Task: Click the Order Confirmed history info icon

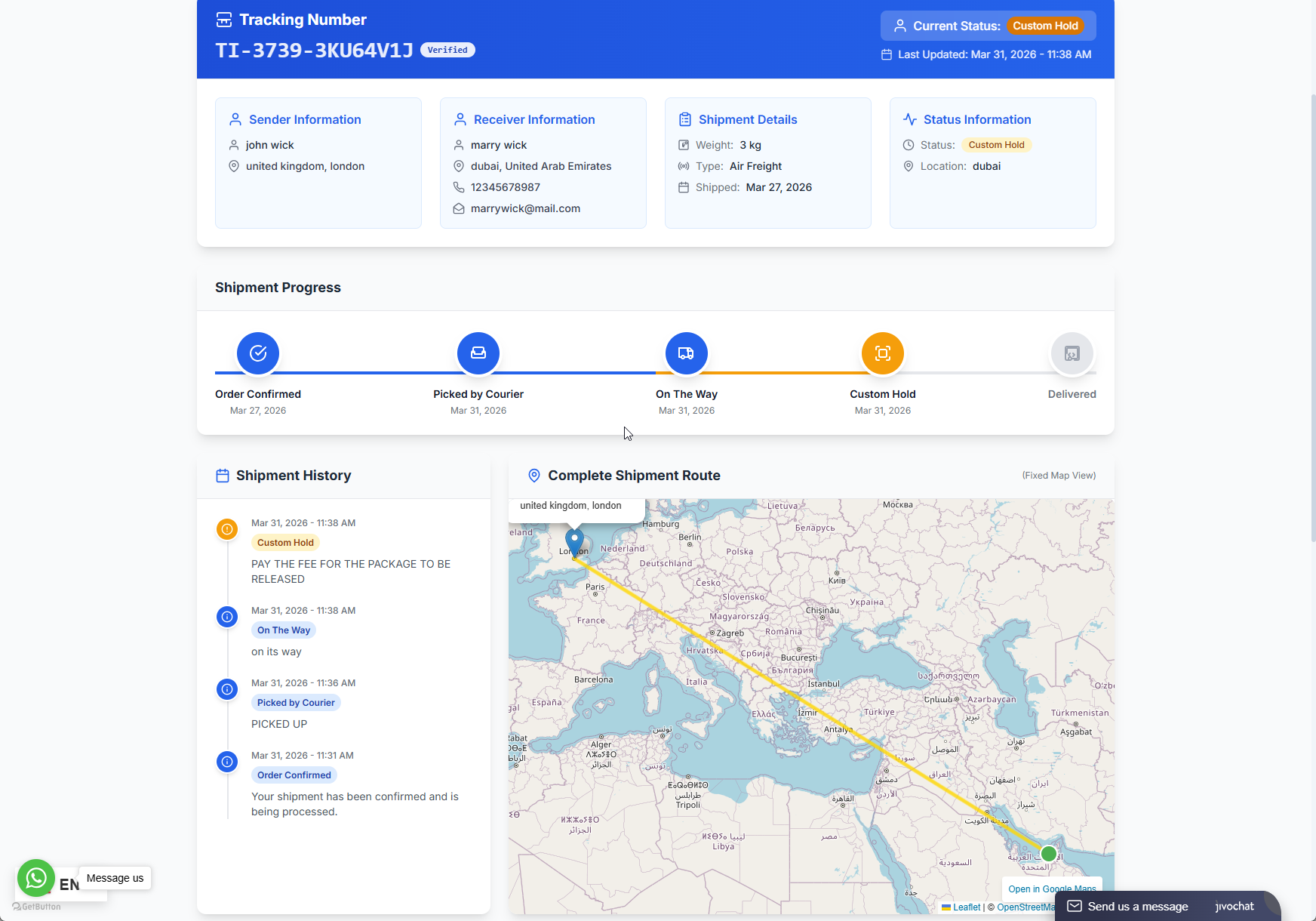Action: (x=227, y=762)
